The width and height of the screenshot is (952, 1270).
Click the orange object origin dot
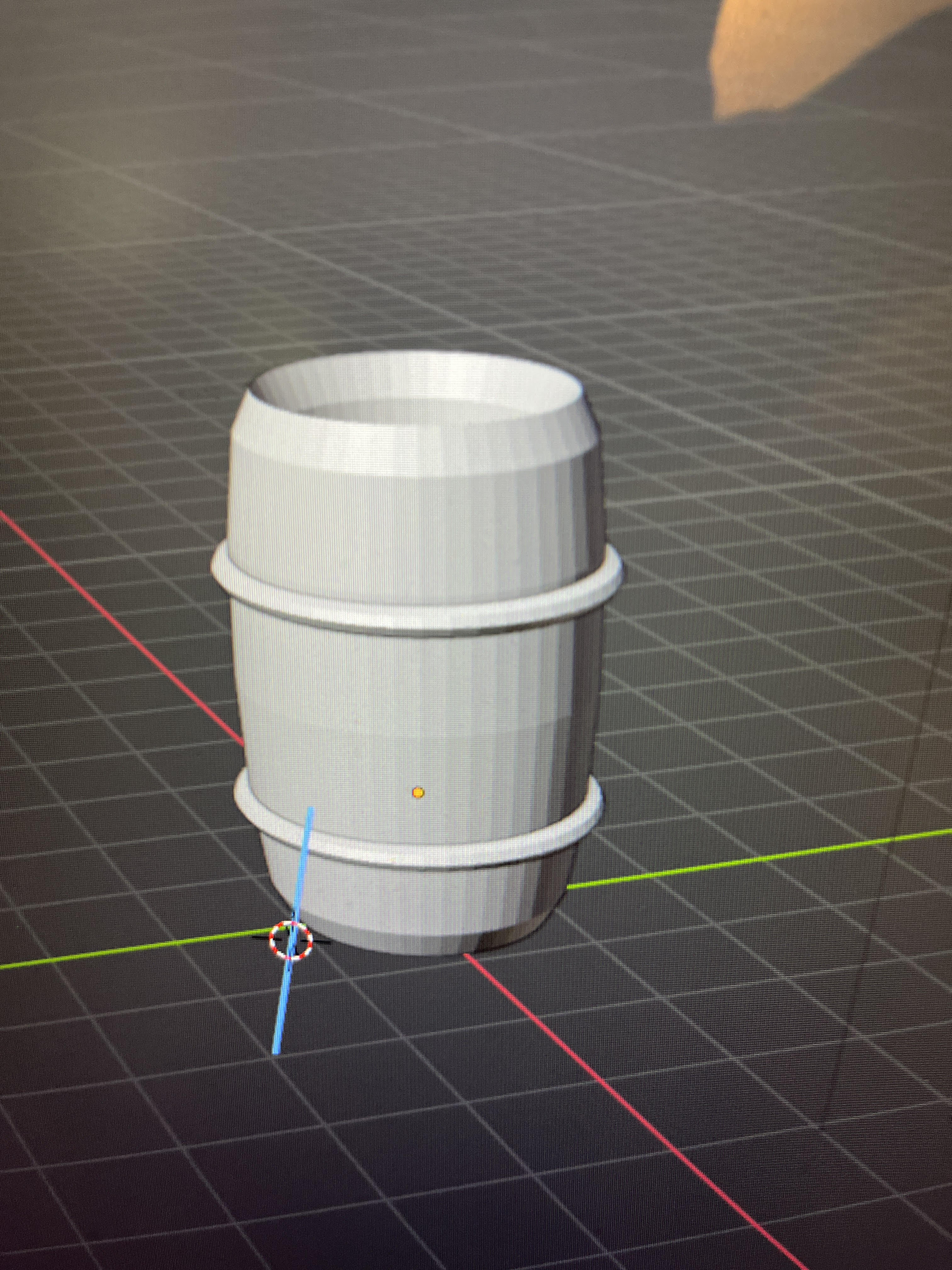tap(418, 792)
